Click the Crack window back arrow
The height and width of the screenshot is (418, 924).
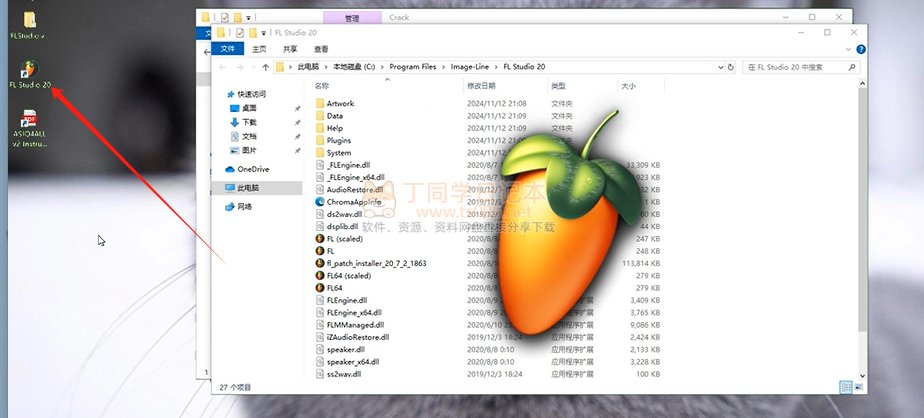[x=207, y=52]
